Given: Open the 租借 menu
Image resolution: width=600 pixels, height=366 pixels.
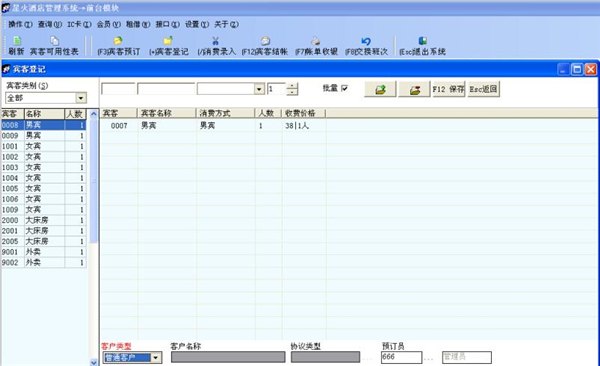Looking at the screenshot, I should point(138,24).
